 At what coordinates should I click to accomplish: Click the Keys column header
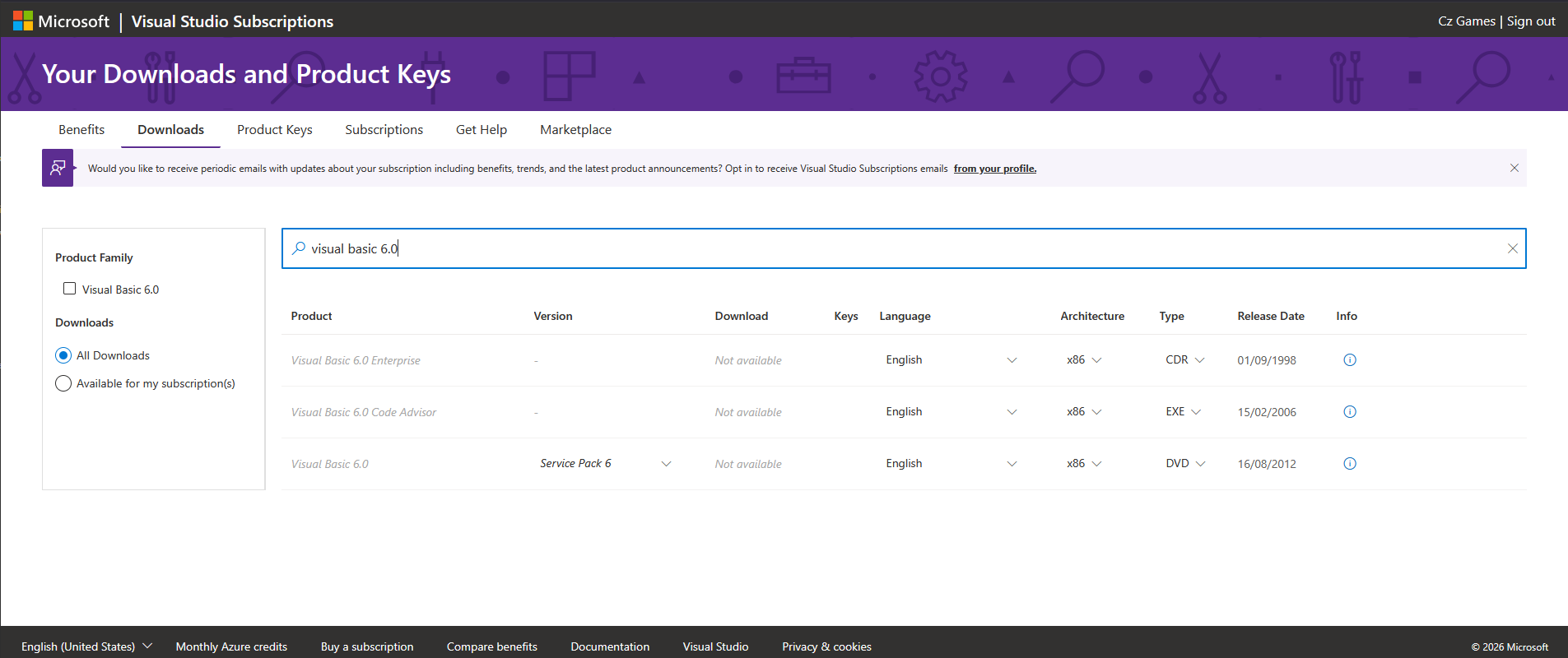(846, 316)
